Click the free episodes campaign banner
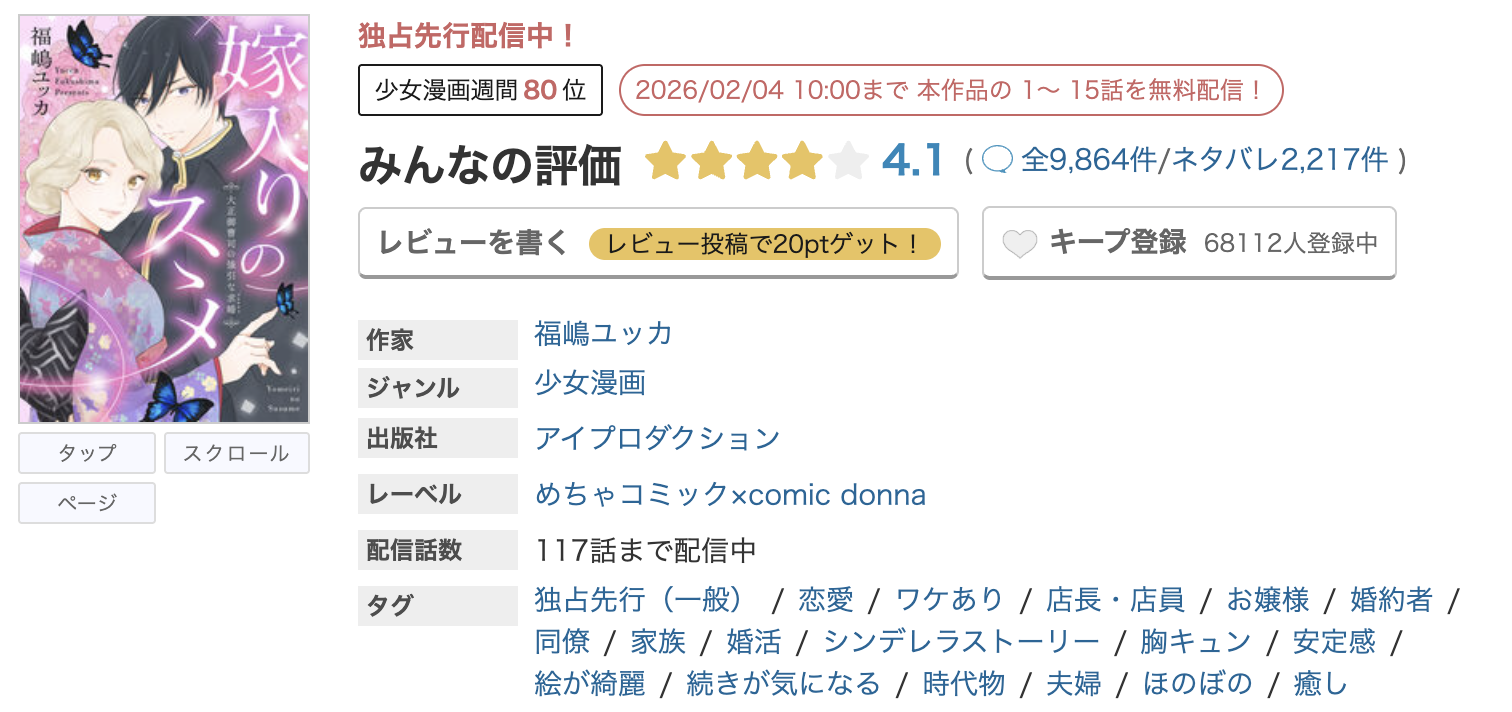The width and height of the screenshot is (1512, 712). (950, 90)
